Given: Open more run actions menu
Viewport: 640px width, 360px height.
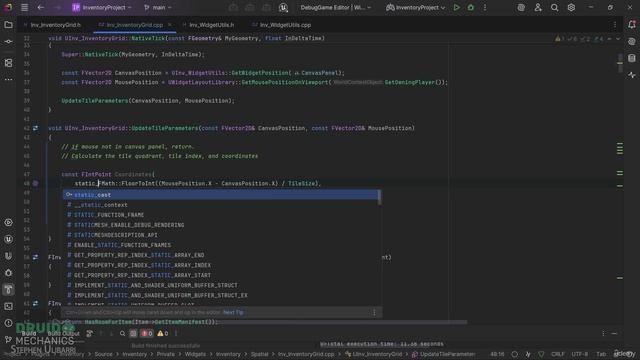Looking at the screenshot, I should [x=485, y=7].
